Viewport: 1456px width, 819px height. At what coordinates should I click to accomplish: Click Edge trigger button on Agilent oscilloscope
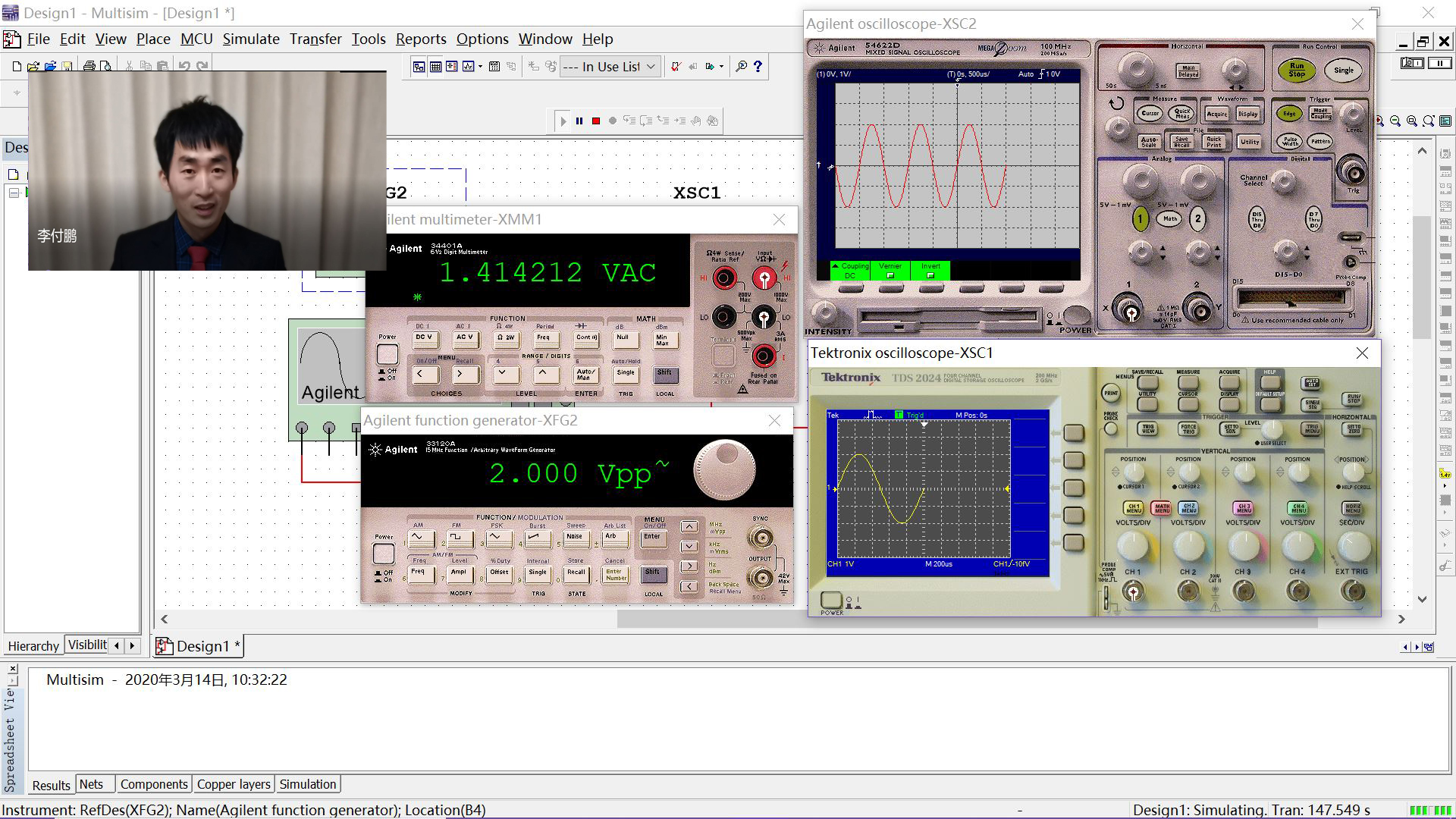tap(1289, 113)
